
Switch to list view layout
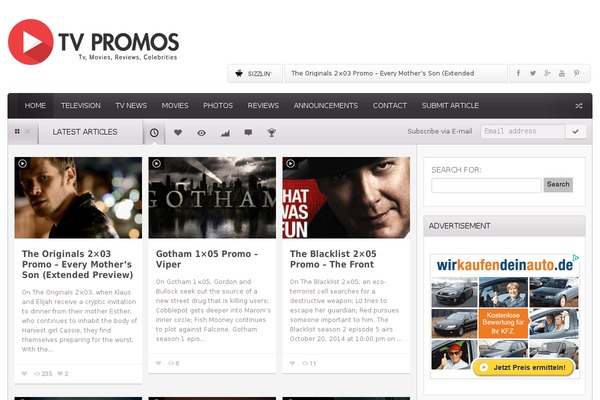(28, 131)
